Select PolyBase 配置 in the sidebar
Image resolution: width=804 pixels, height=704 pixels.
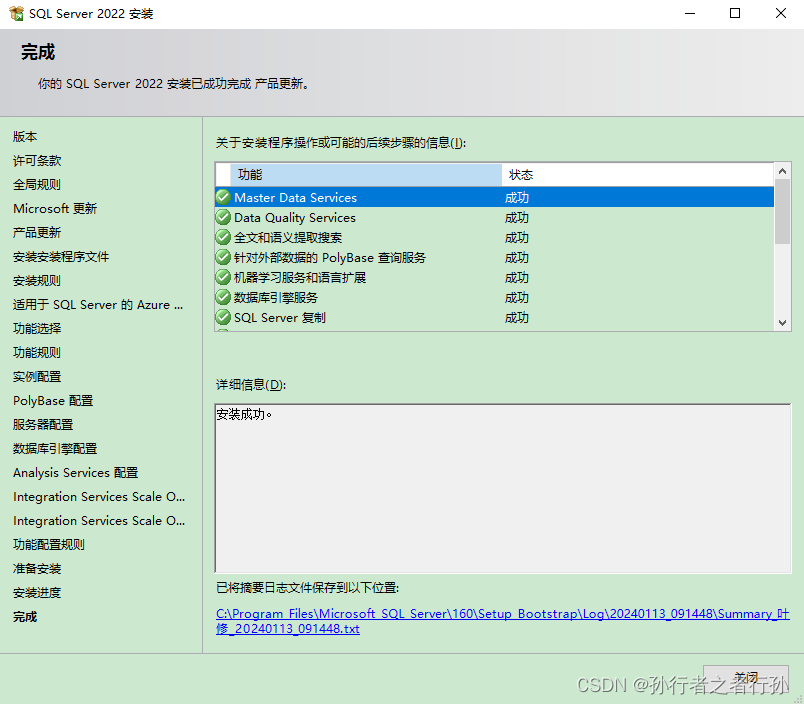click(x=52, y=400)
